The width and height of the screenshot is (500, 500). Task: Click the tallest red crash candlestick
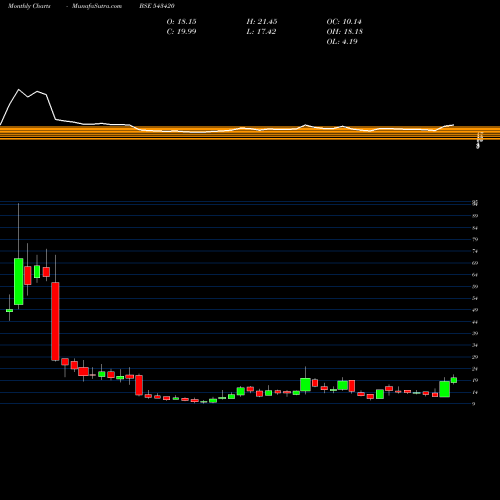[x=55, y=321]
